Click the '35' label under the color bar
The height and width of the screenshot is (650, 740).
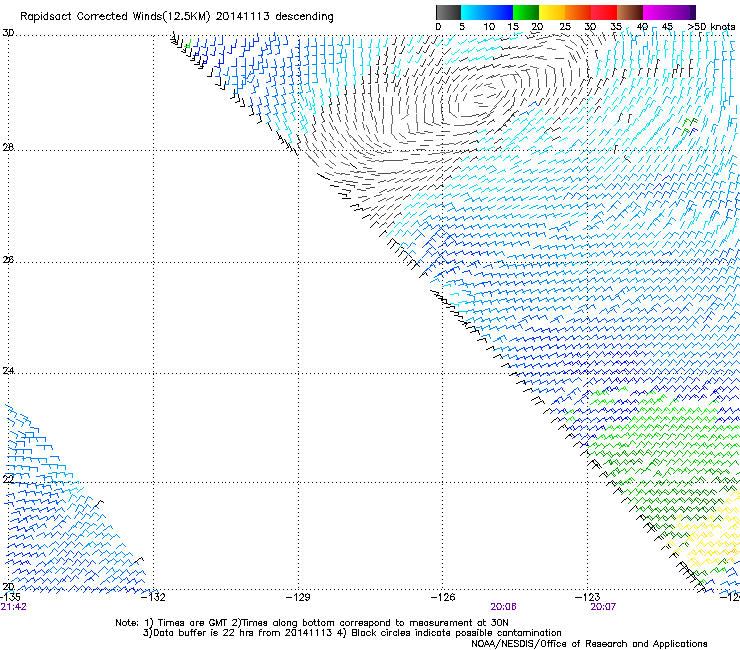(x=616, y=27)
